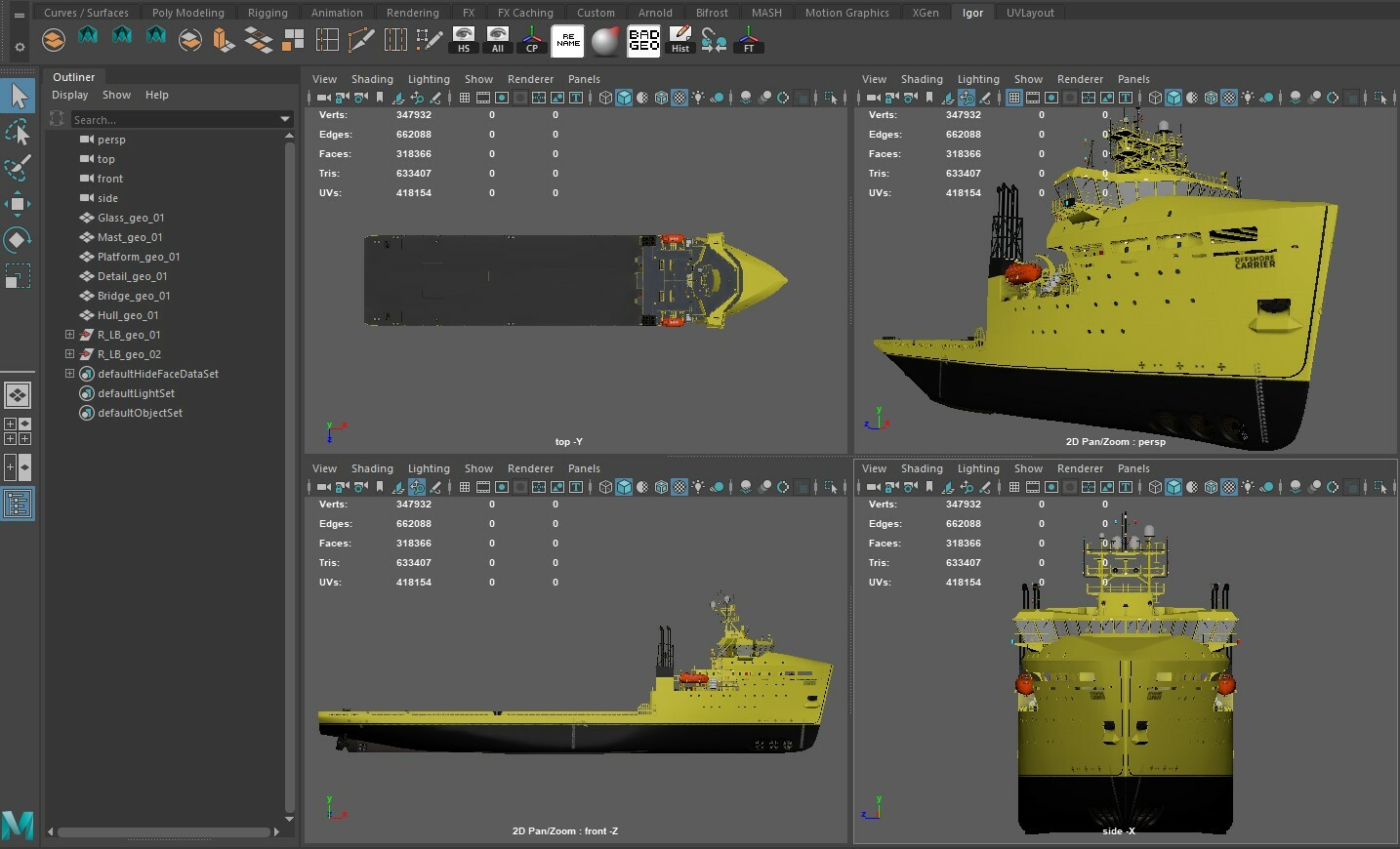The image size is (1400, 849).
Task: Choose the Move tool in toolbox
Action: tap(18, 204)
